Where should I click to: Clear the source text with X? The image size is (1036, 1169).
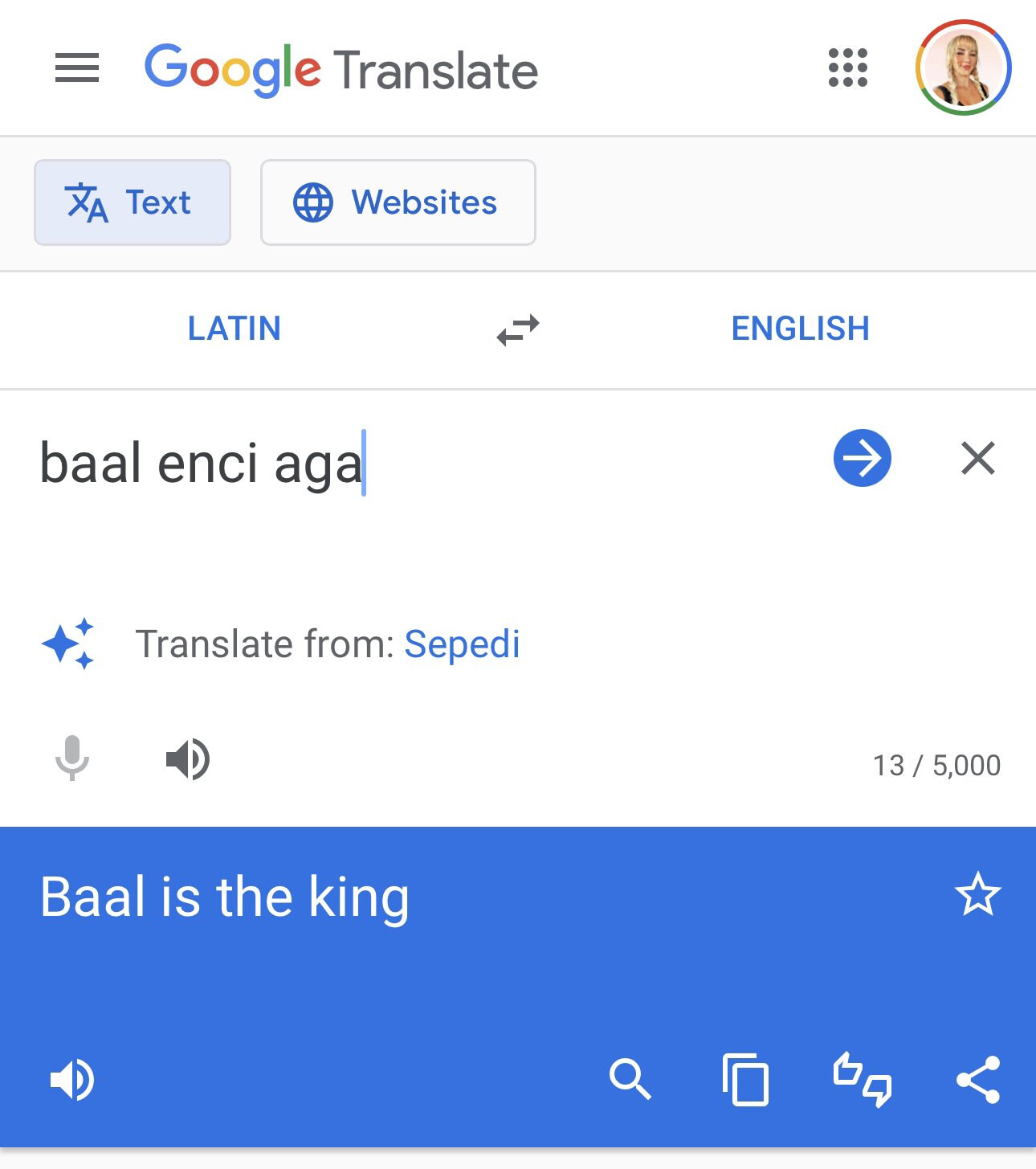(x=978, y=458)
